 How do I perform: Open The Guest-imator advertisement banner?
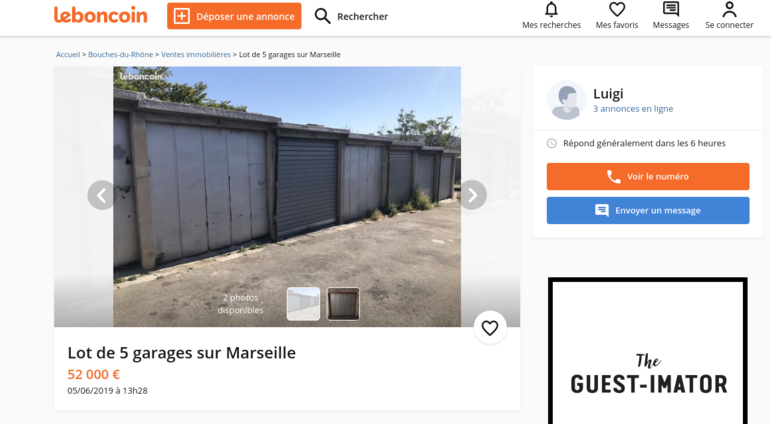648,351
